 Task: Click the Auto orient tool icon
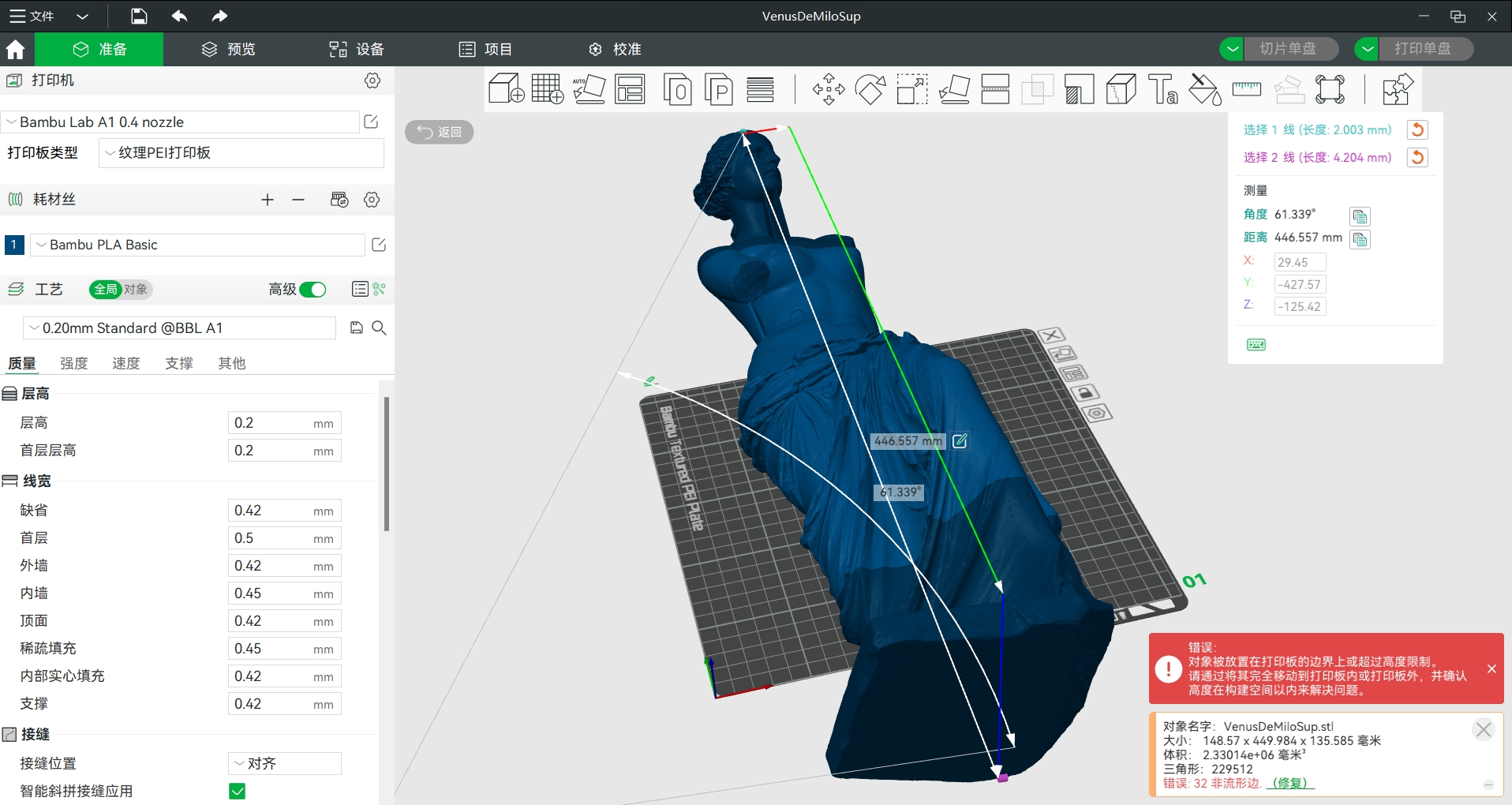click(589, 88)
